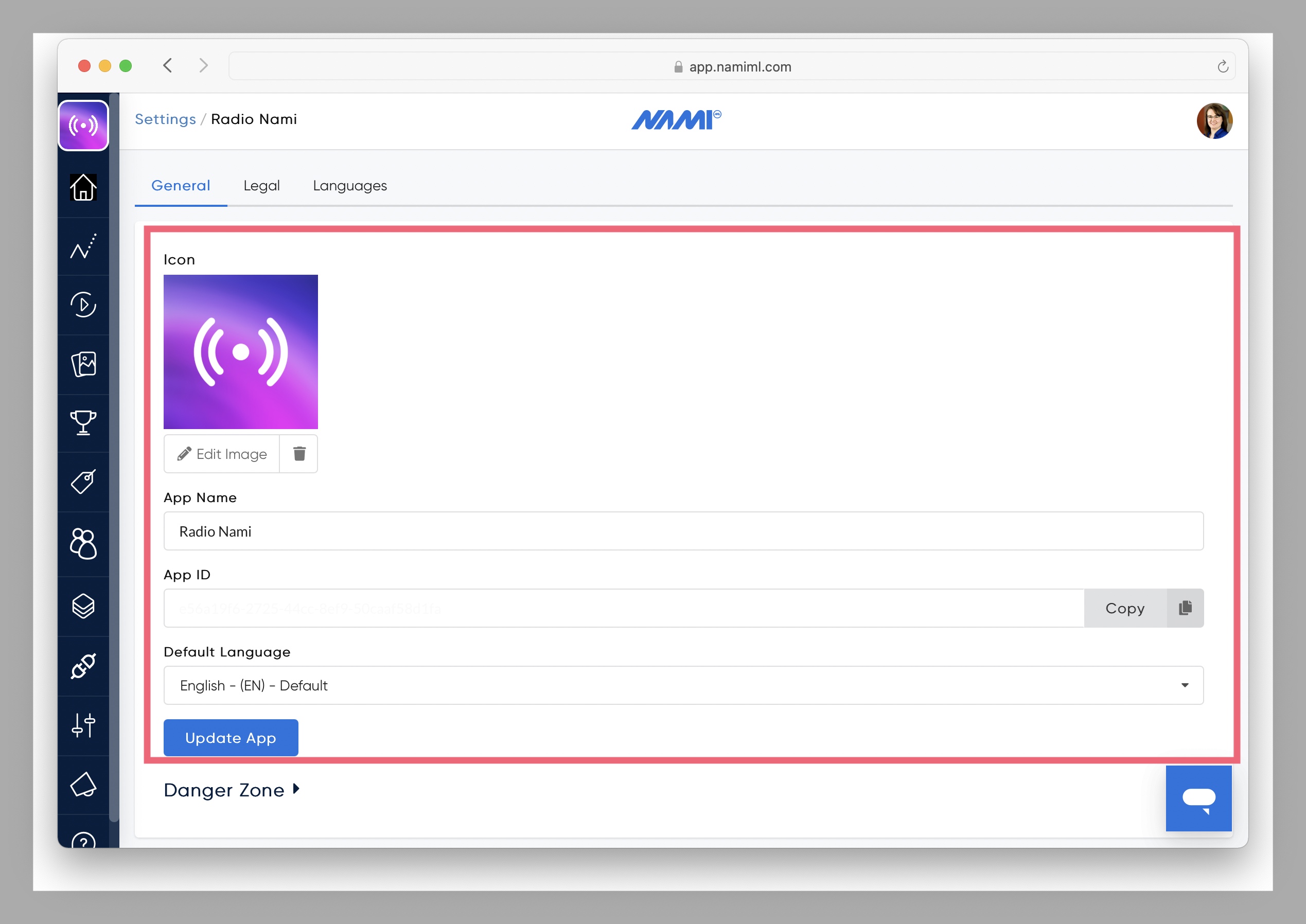Click the Settings breadcrumb link
The image size is (1306, 924).
(165, 119)
